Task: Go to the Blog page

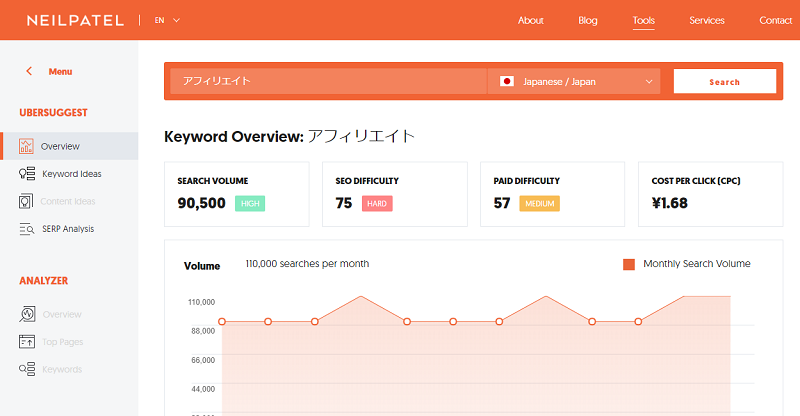Action: point(588,20)
